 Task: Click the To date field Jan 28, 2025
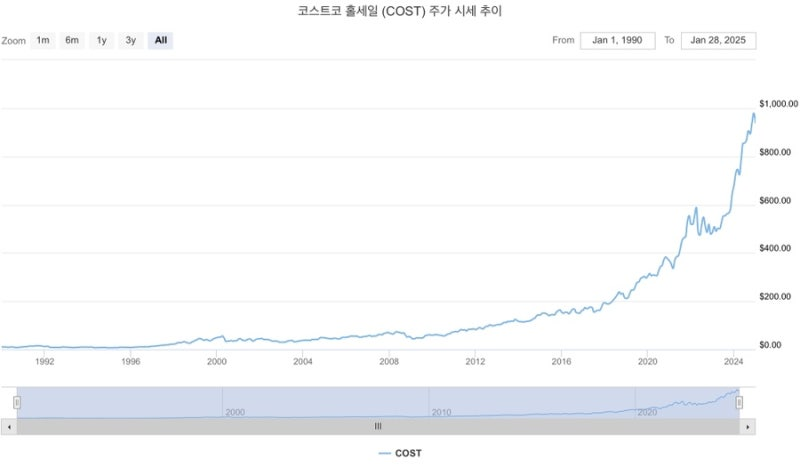[718, 40]
